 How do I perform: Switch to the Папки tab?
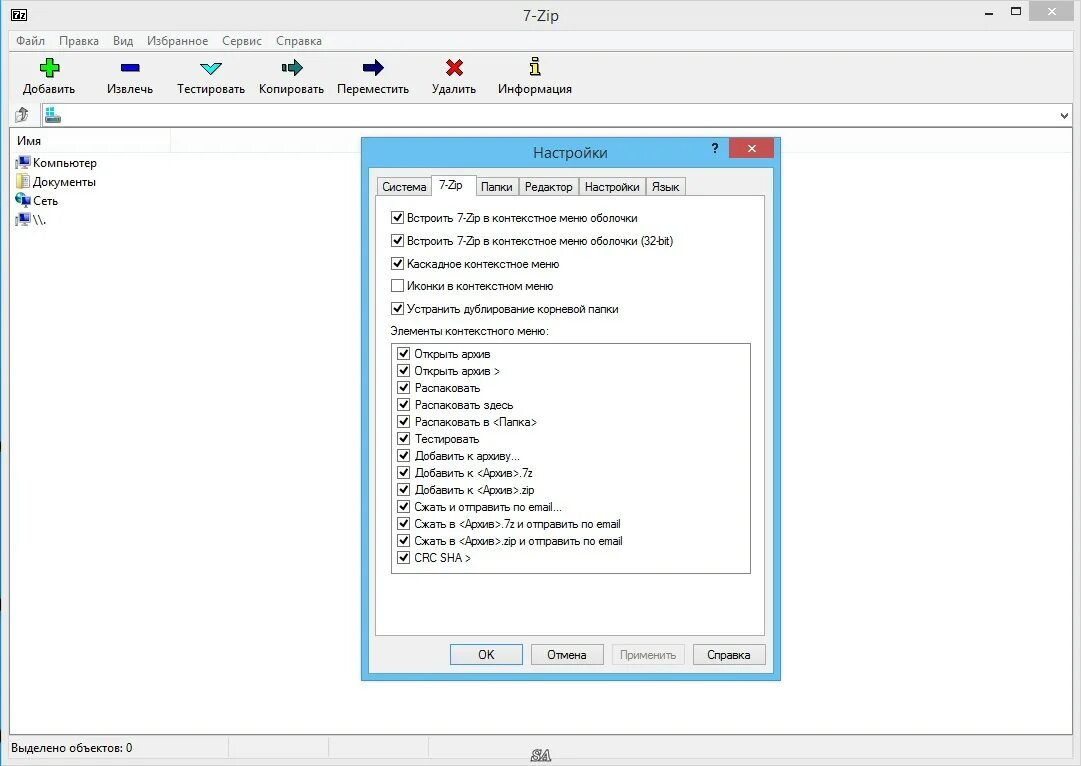496,187
